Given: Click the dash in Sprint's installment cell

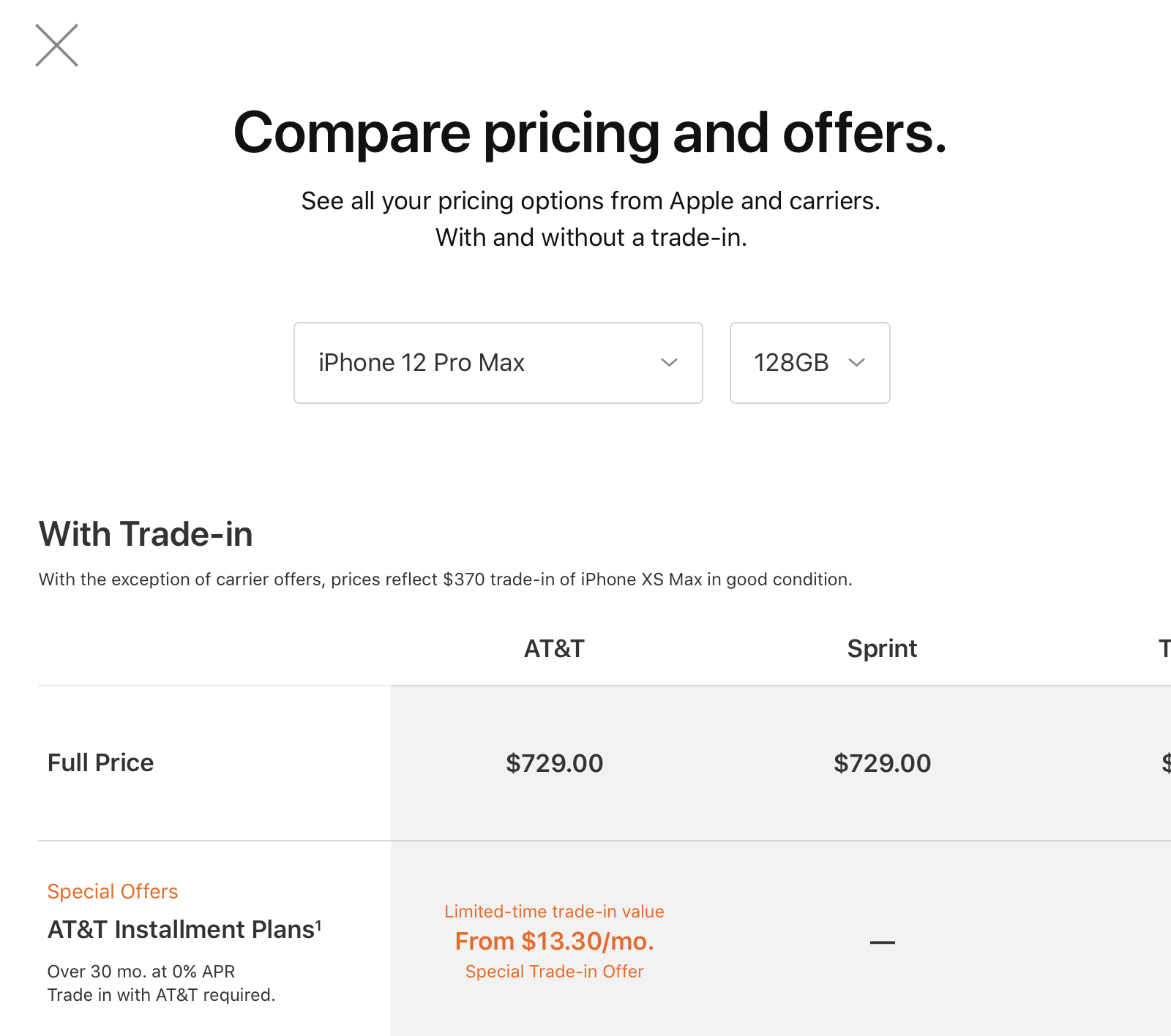Looking at the screenshot, I should click(882, 942).
